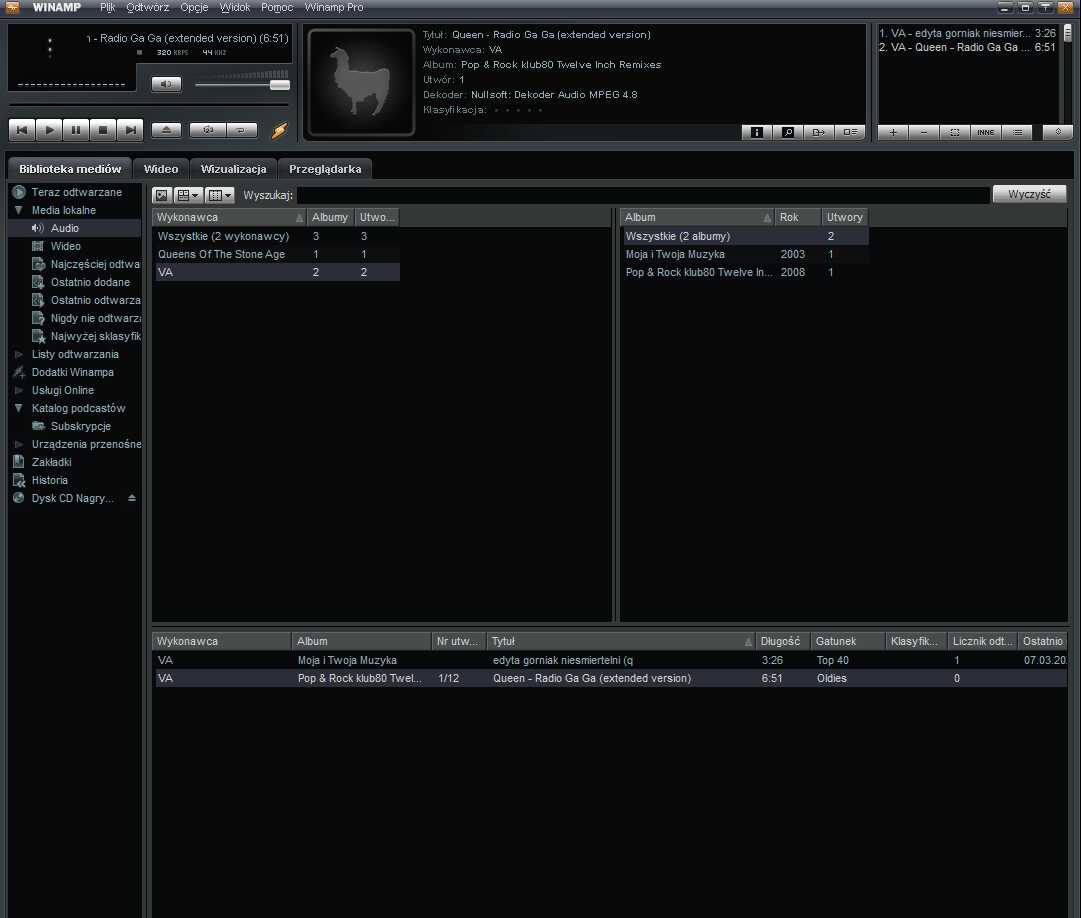Click the Ostatnio dodane icon

pos(39,282)
